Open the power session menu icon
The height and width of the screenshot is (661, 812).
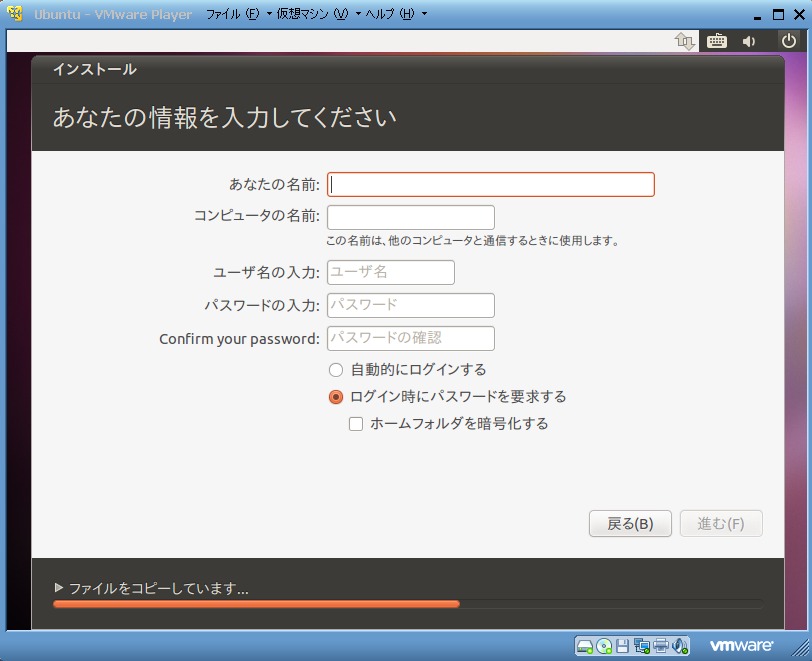tap(789, 41)
